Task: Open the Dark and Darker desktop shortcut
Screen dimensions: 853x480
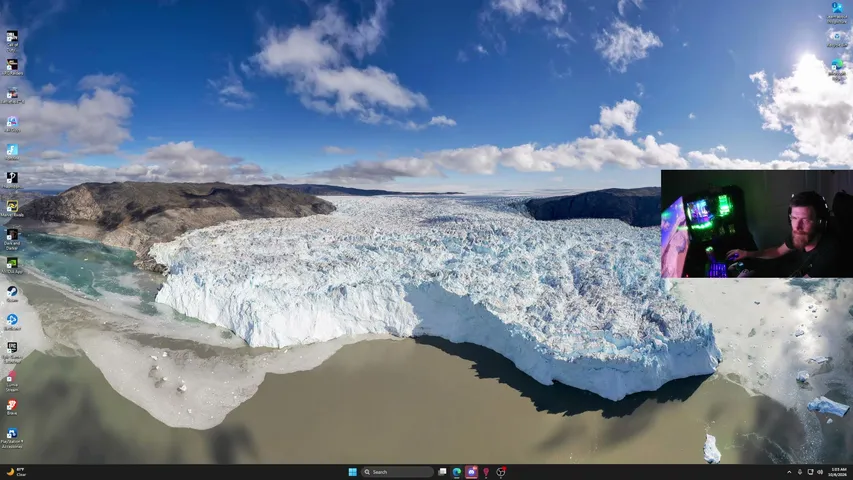Action: pos(12,239)
